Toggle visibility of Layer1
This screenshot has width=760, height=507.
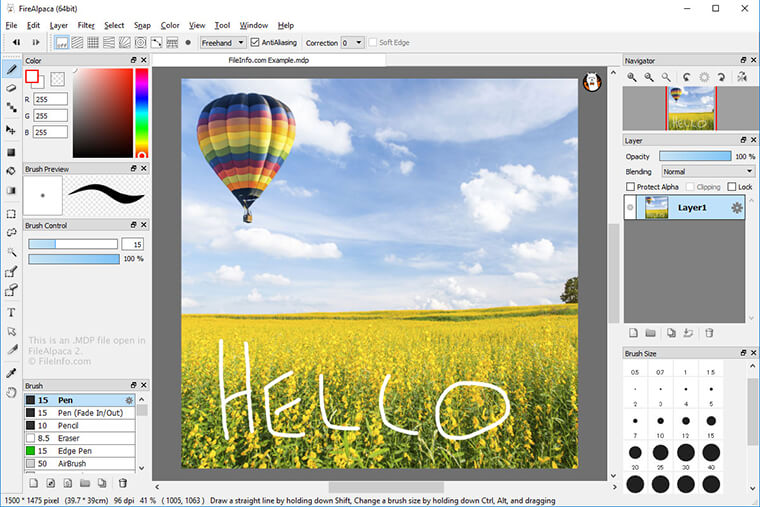tap(630, 208)
